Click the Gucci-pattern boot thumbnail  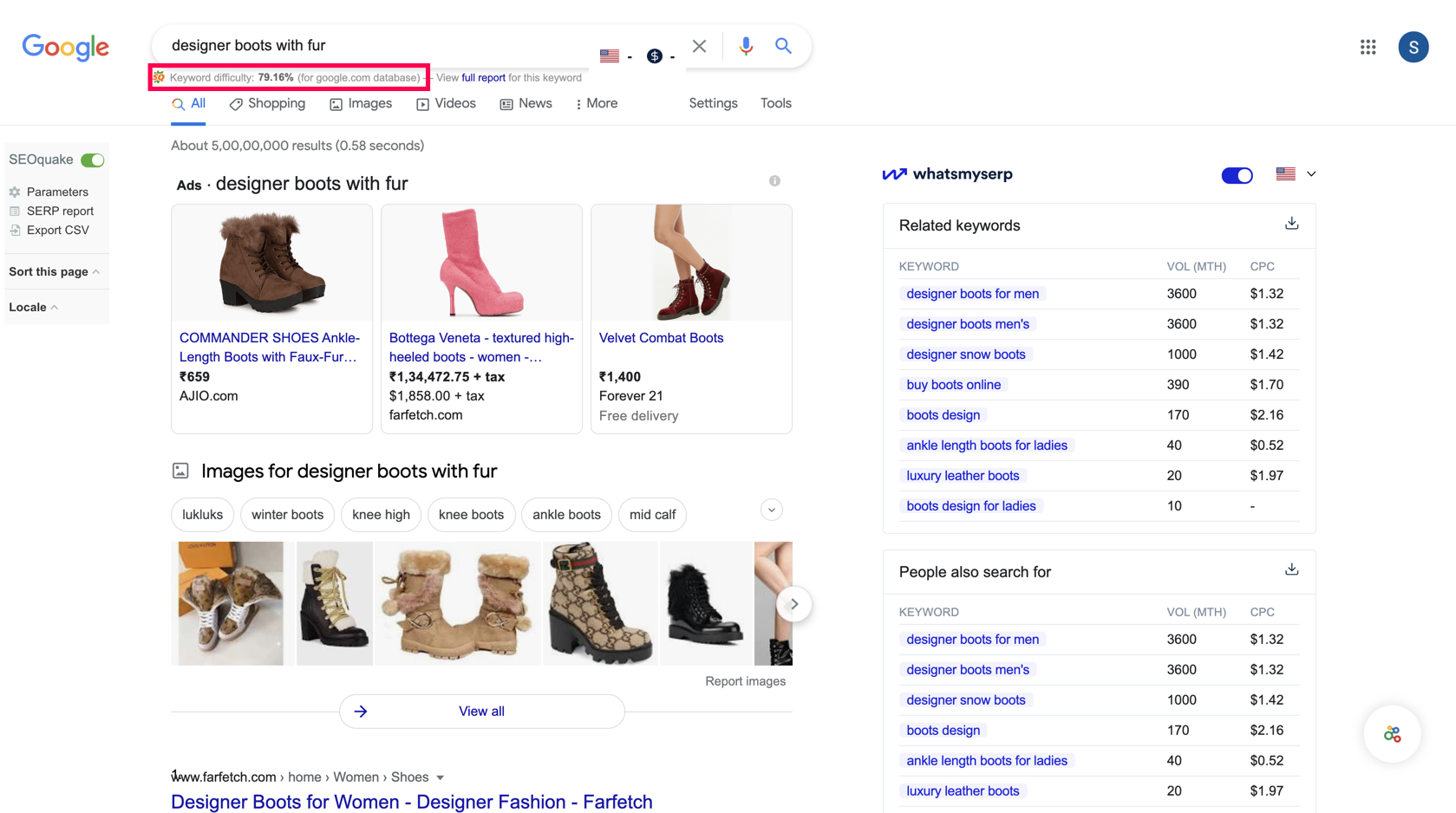pos(599,603)
